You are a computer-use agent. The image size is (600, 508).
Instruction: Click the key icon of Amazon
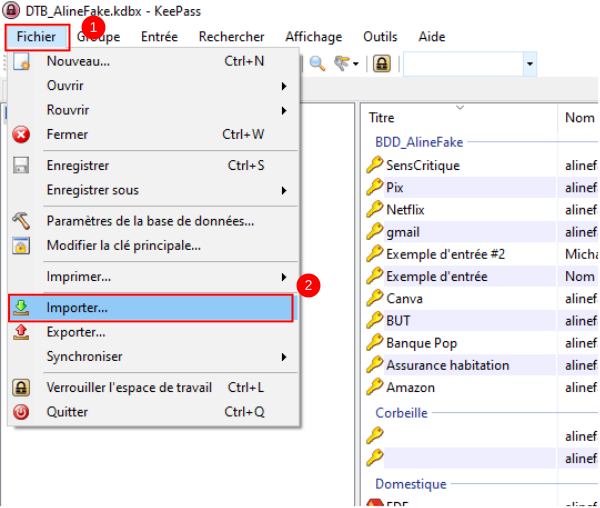click(x=375, y=387)
